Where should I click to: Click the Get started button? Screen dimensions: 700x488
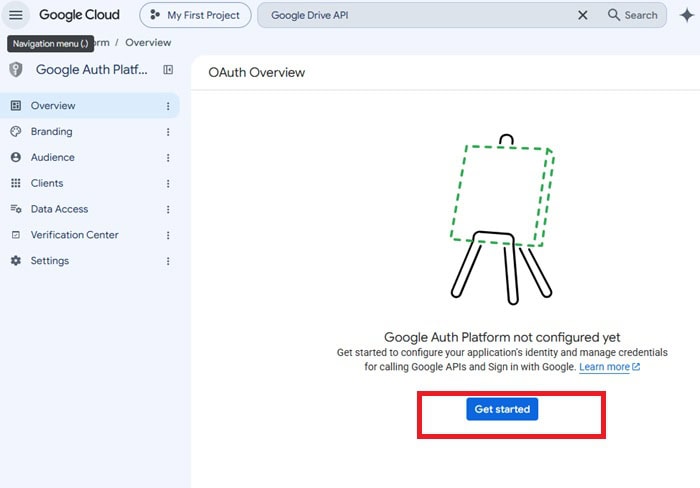pyautogui.click(x=502, y=409)
